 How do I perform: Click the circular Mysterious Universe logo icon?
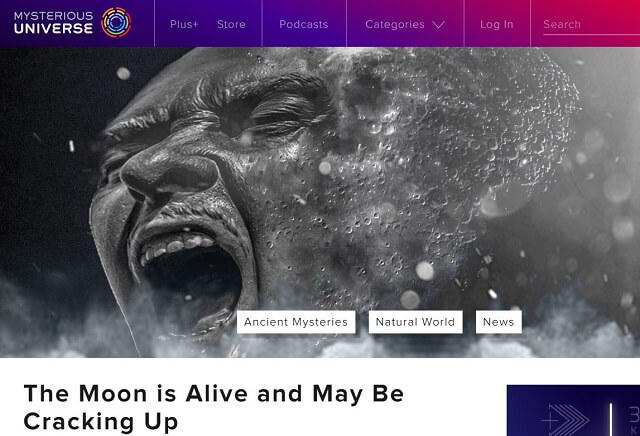116,22
